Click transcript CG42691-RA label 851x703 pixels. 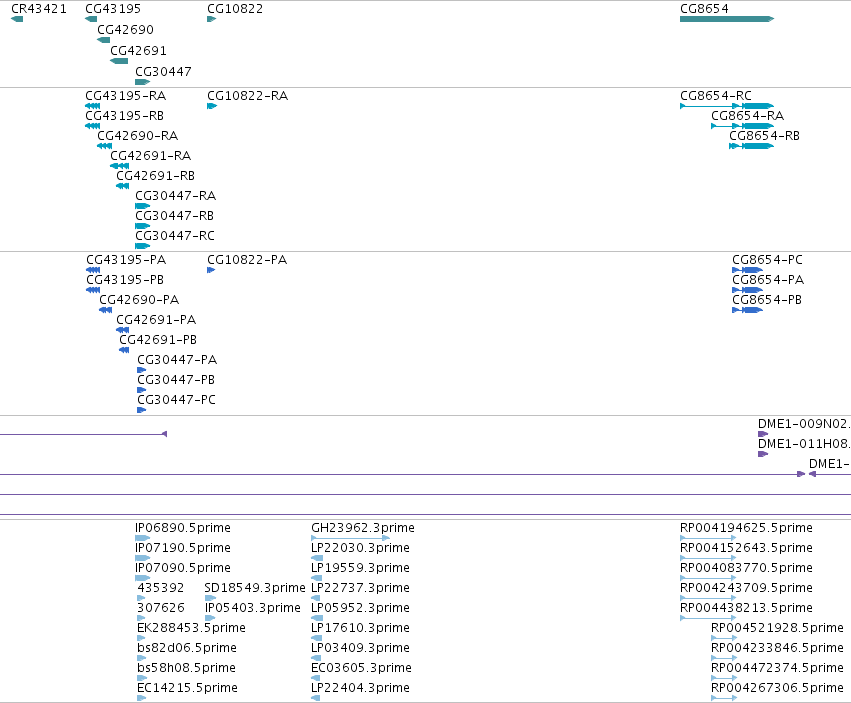tap(151, 156)
